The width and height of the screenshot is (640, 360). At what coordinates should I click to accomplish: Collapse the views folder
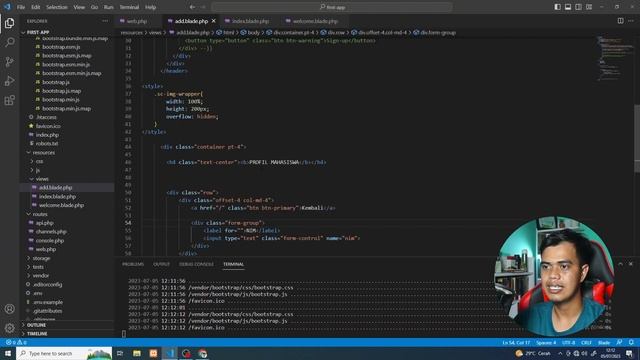(42, 179)
